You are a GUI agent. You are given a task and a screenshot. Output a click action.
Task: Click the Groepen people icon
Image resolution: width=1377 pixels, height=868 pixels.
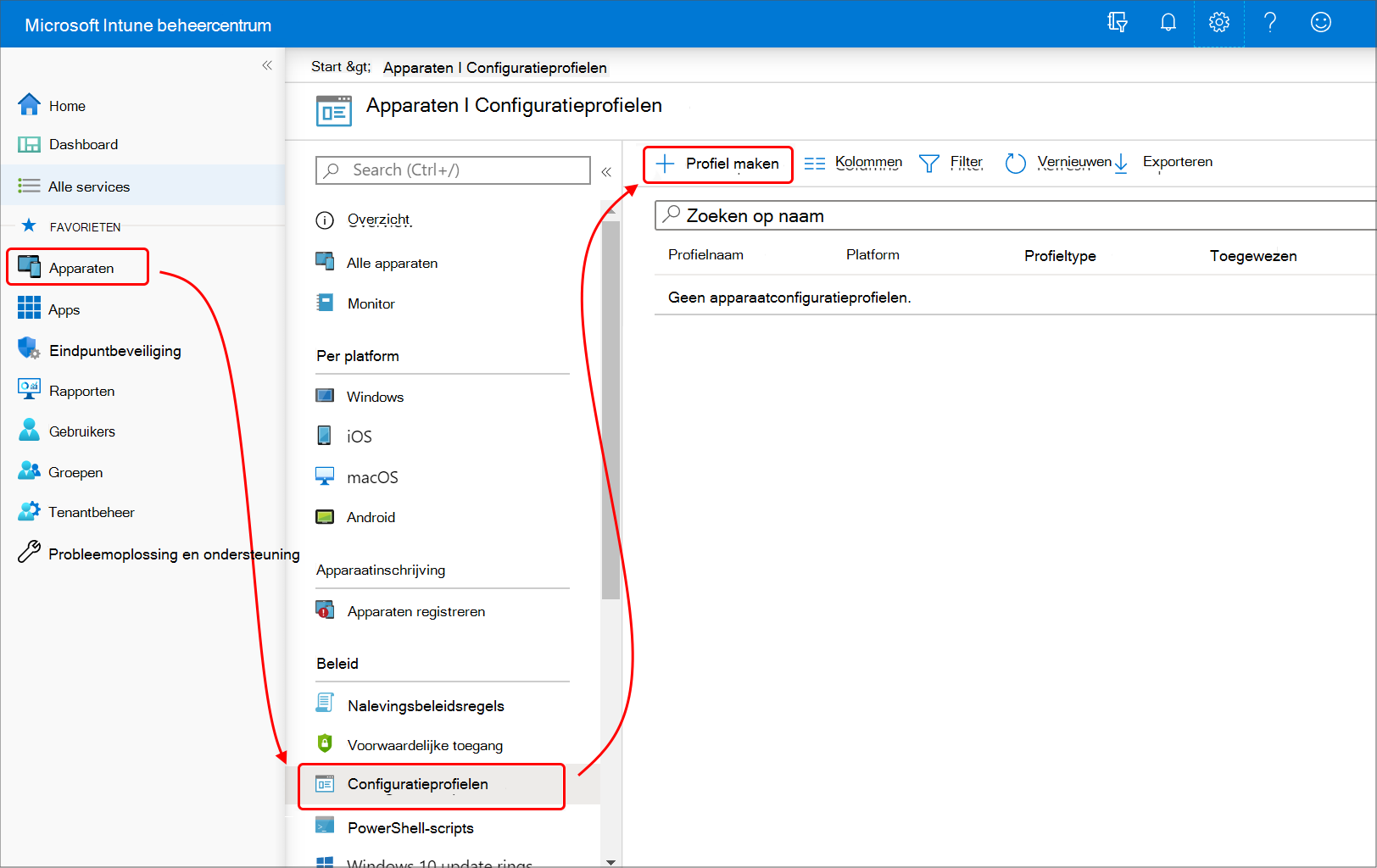(x=29, y=470)
